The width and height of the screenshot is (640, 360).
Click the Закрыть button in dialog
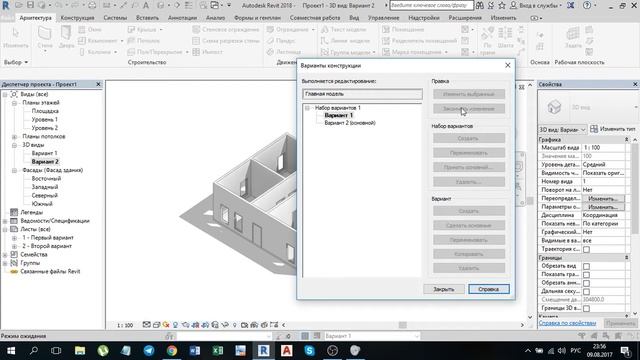click(444, 289)
